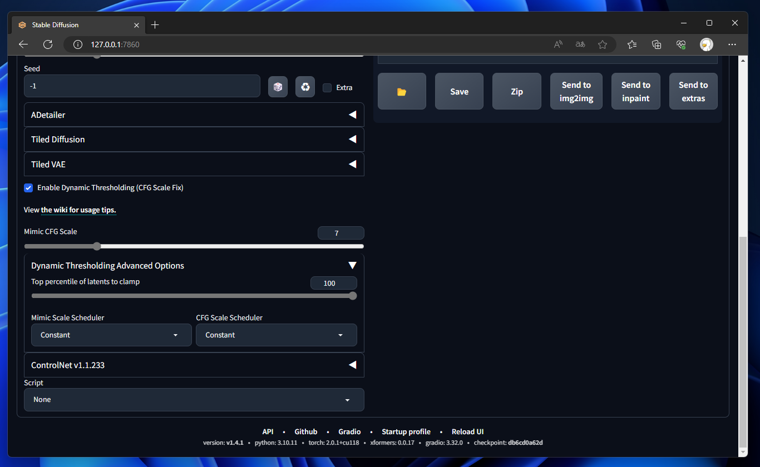Click the dice random seed button
This screenshot has width=760, height=467.
(278, 87)
